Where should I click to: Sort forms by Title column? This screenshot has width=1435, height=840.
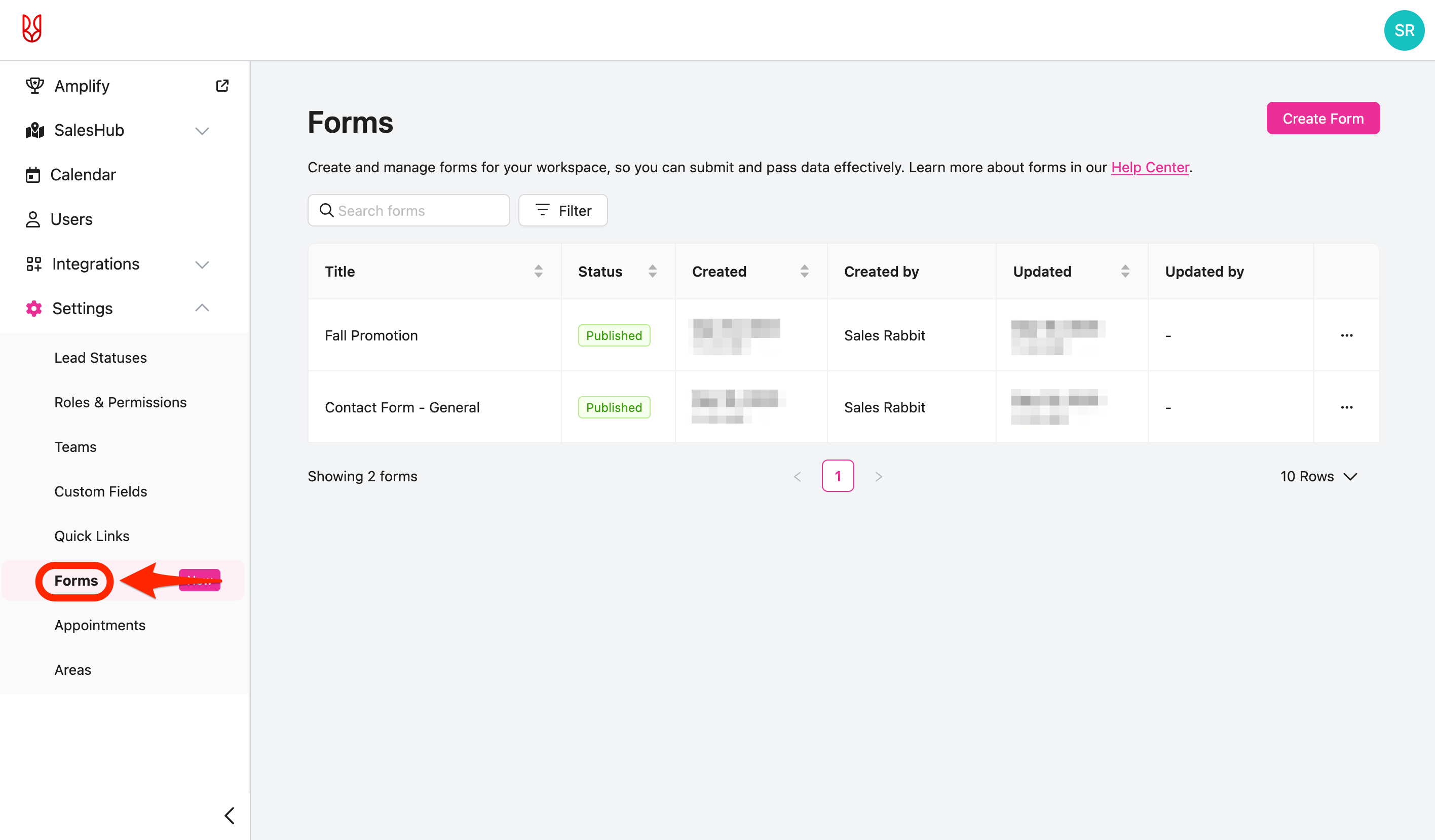point(538,271)
